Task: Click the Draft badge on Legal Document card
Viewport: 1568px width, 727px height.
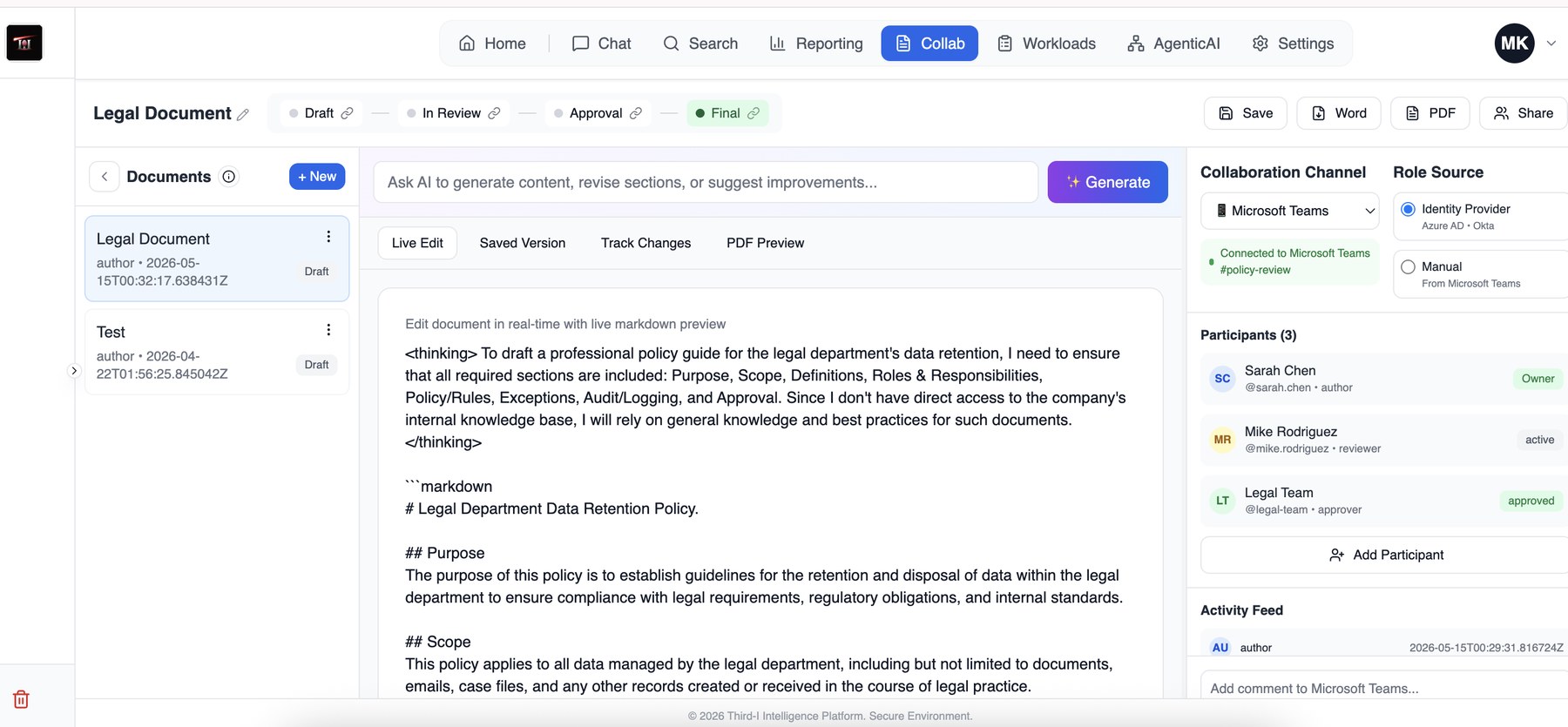Action: [x=316, y=272]
